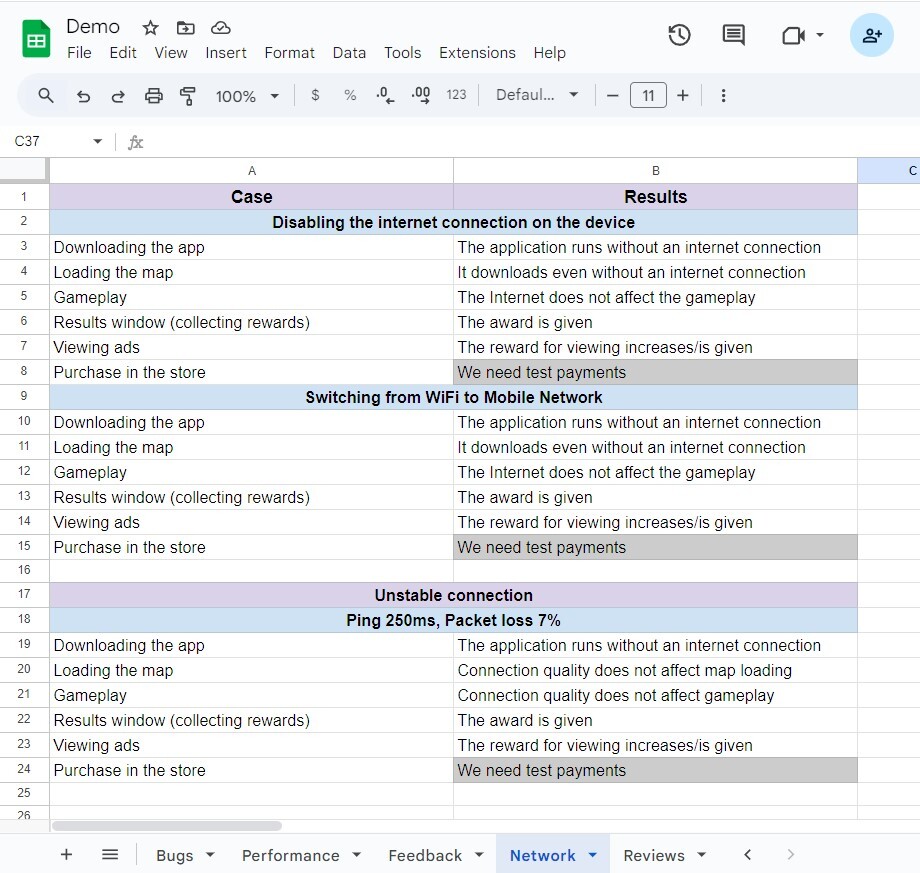Screen dimensions: 920x873
Task: Add a new sheet
Action: coord(66,855)
